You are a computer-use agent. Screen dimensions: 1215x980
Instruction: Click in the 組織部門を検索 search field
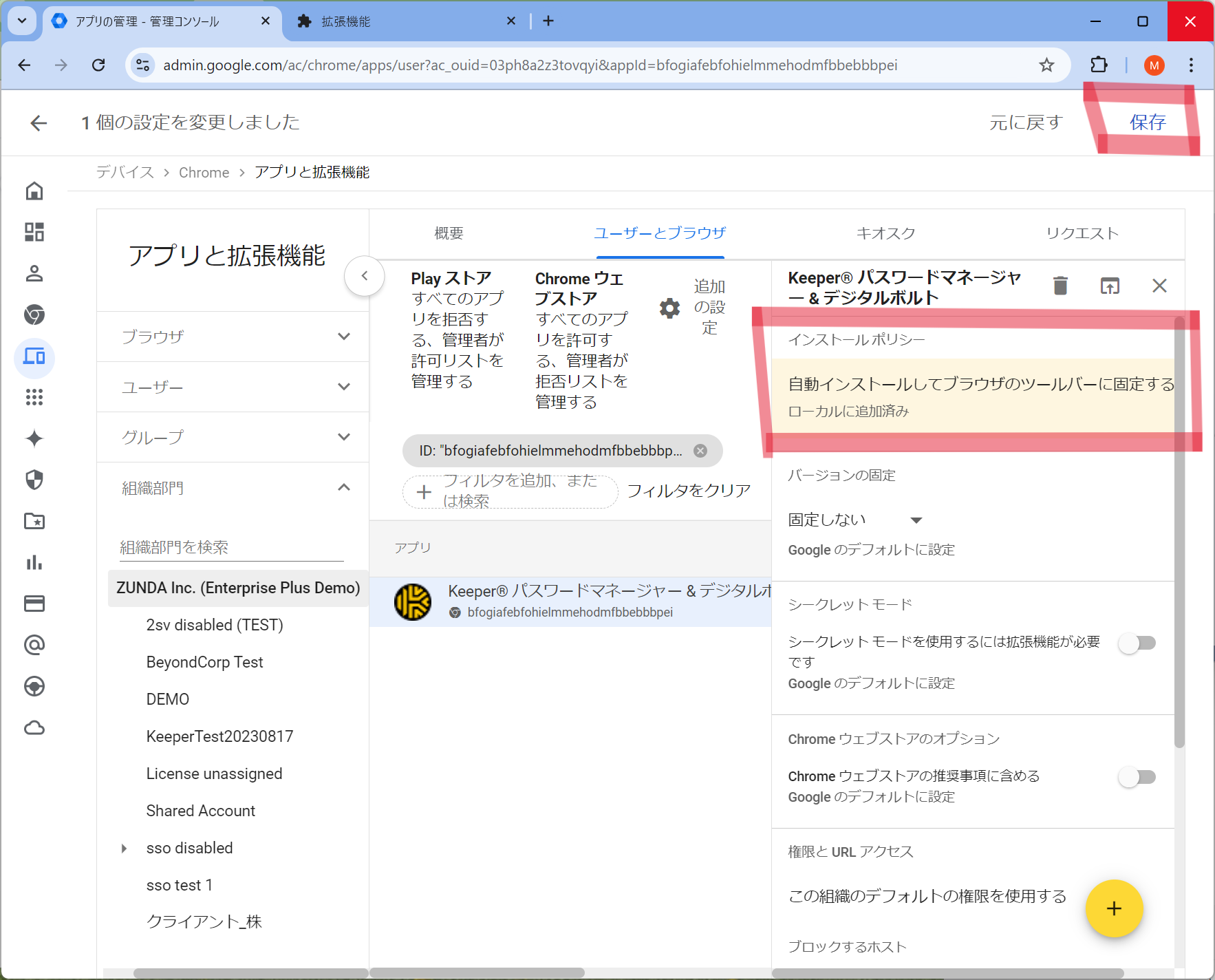[231, 547]
